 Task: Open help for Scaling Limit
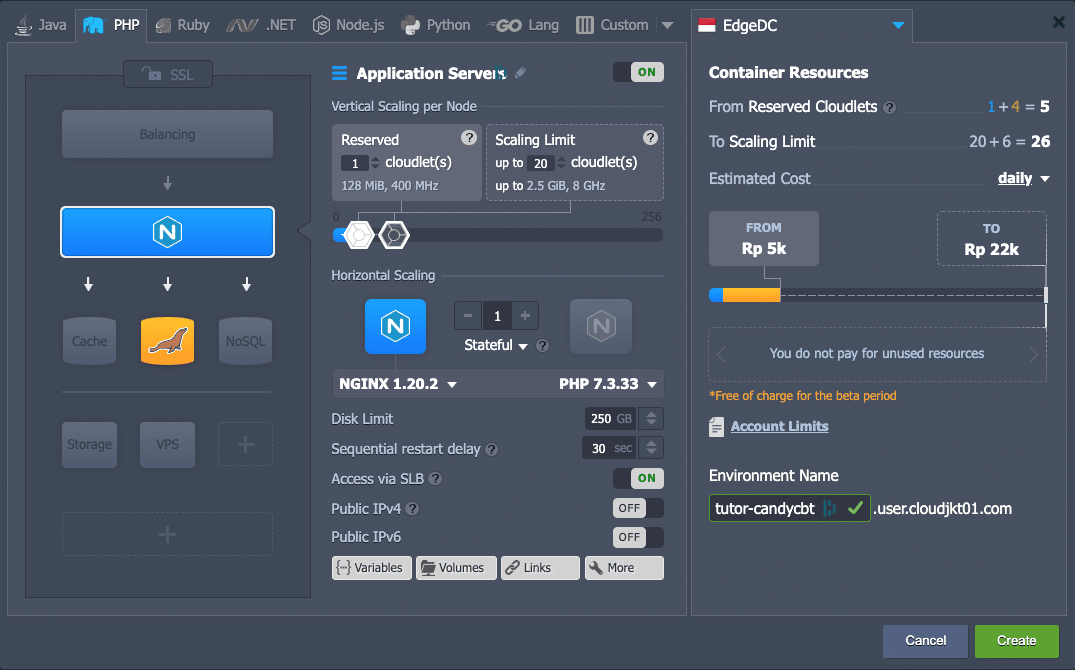(x=651, y=138)
